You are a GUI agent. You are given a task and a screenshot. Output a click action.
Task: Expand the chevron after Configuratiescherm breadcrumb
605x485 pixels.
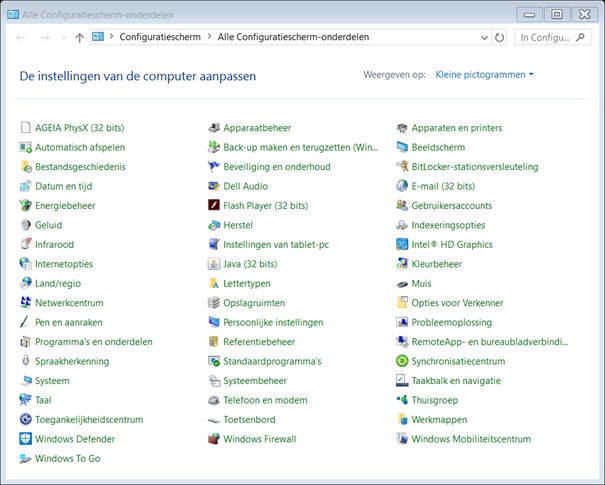tap(210, 37)
